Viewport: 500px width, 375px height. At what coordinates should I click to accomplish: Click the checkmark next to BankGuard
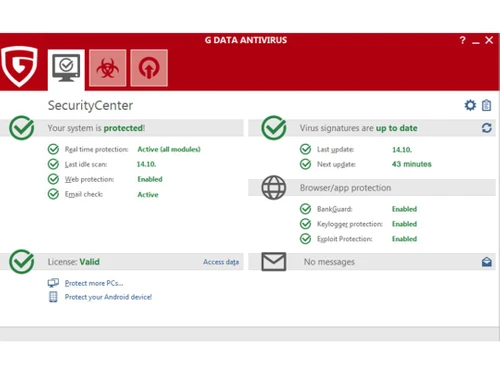tap(305, 209)
